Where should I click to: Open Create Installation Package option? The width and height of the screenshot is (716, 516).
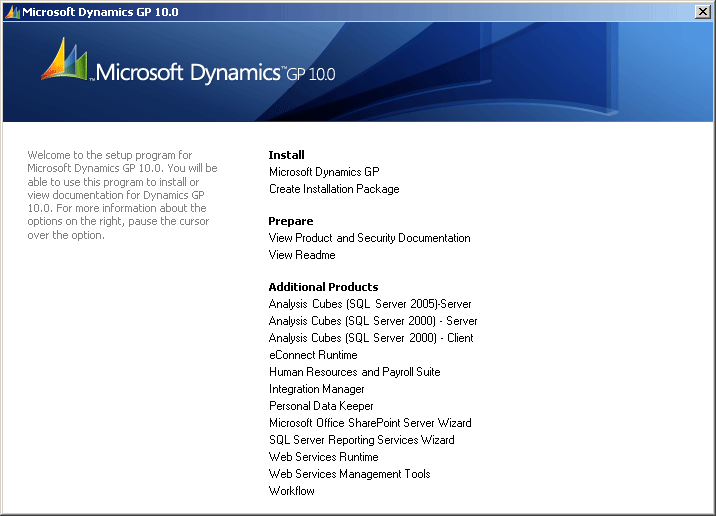(x=334, y=189)
